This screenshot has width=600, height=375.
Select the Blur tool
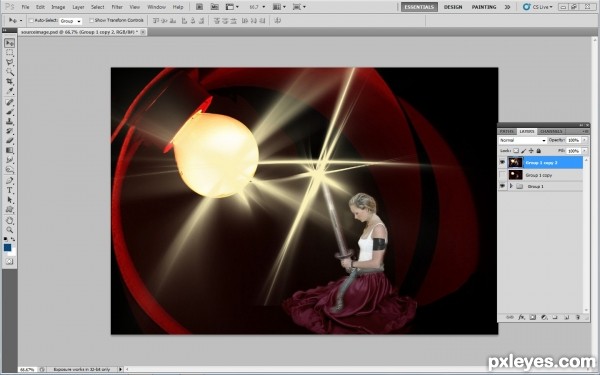coord(9,160)
